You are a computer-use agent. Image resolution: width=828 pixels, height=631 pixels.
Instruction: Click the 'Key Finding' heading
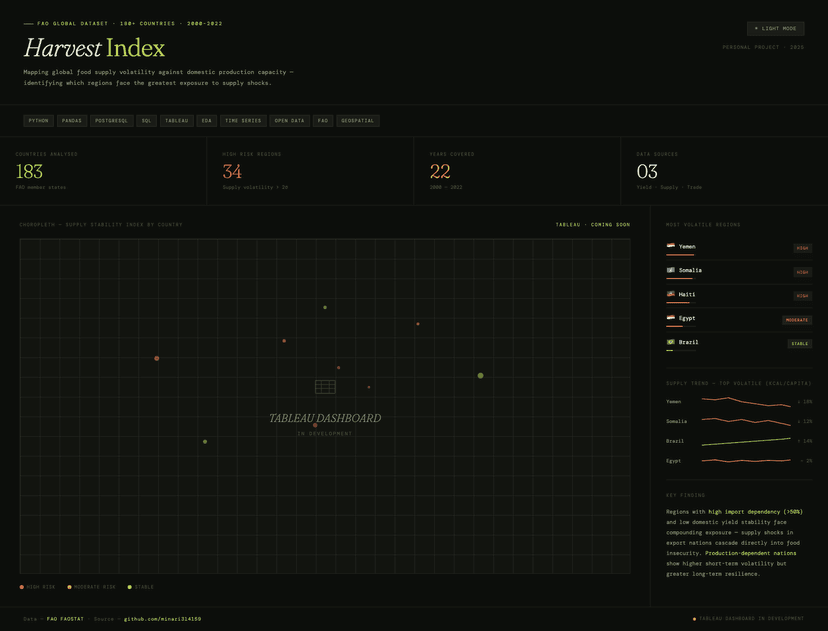(x=685, y=495)
